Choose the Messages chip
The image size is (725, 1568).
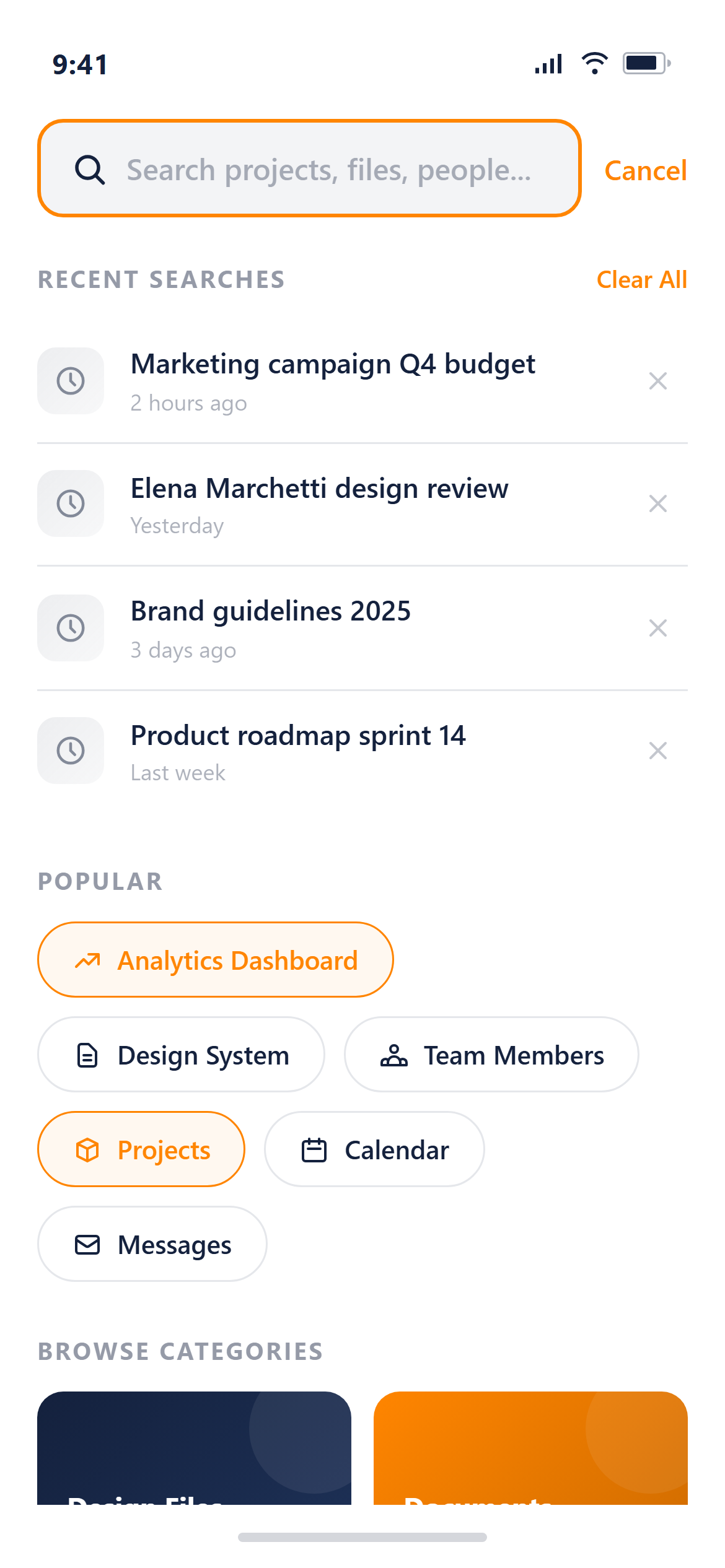point(152,1244)
